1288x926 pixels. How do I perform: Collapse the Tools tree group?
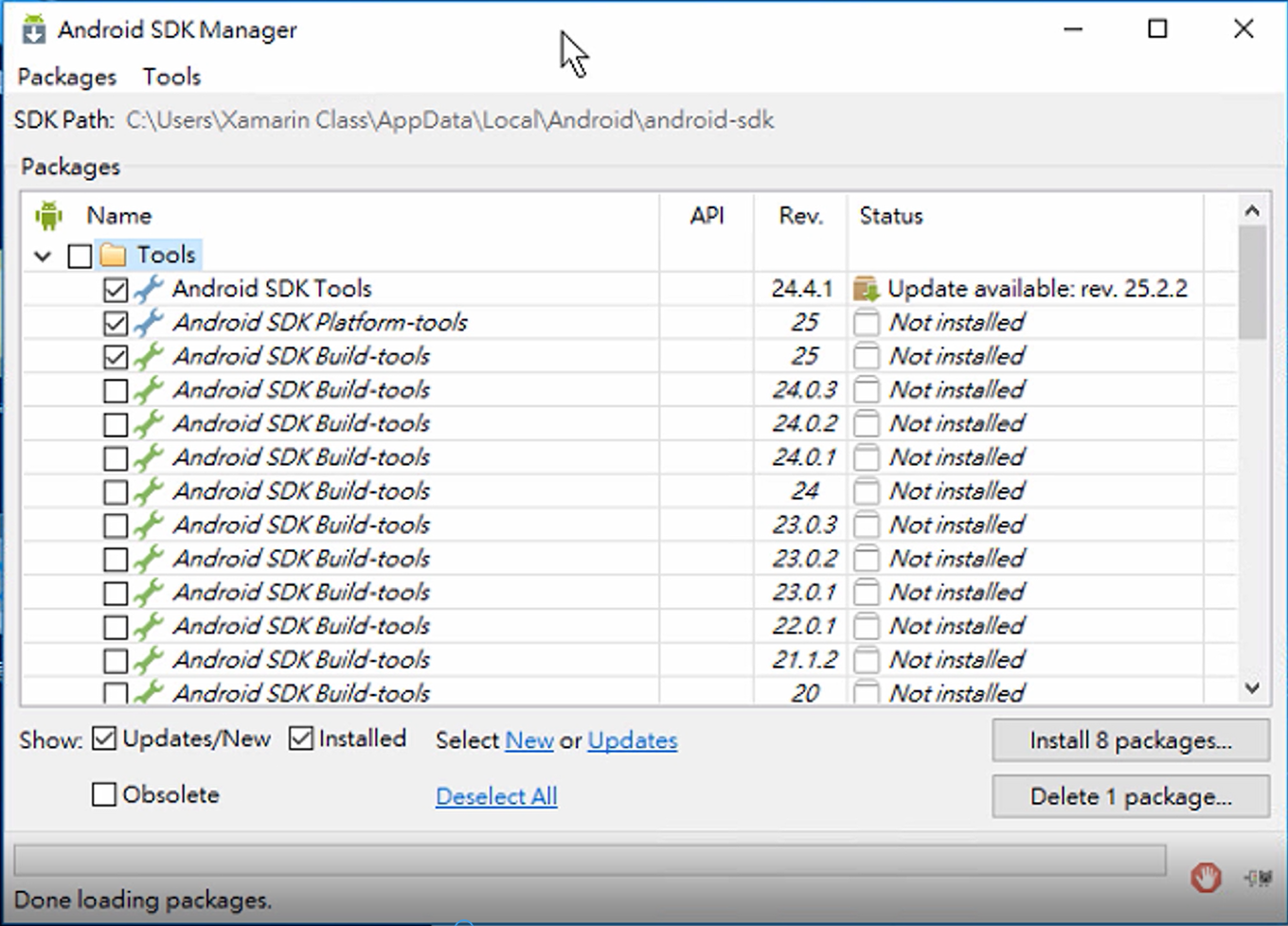(x=43, y=256)
